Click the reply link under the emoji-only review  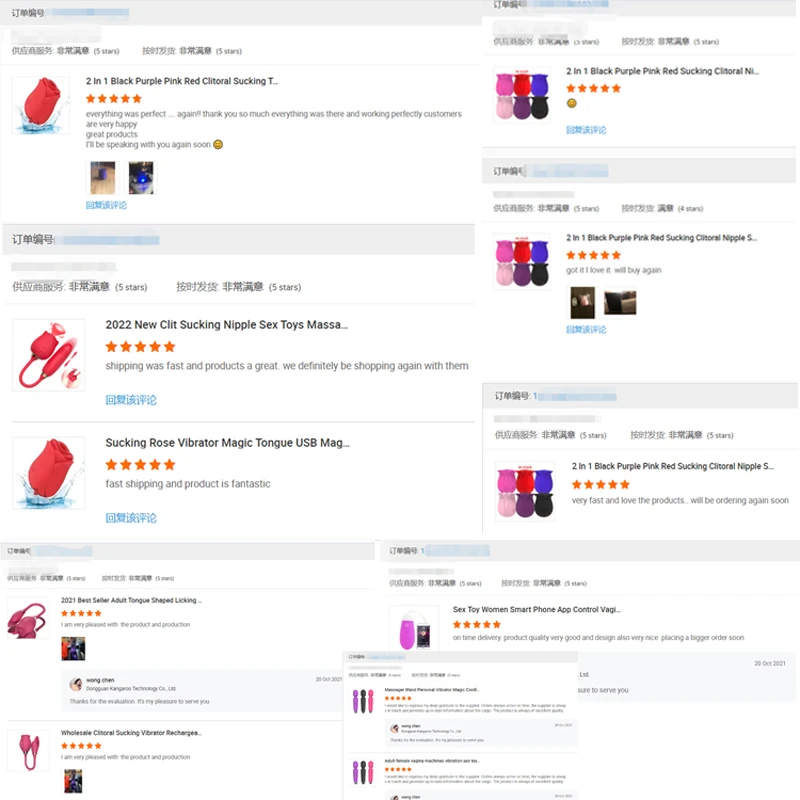(586, 130)
